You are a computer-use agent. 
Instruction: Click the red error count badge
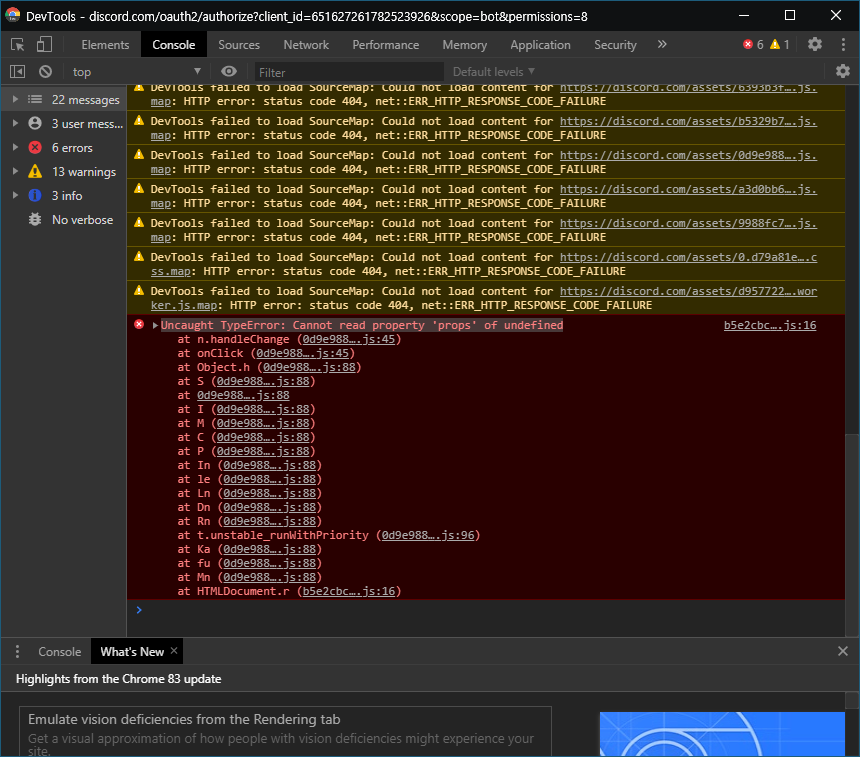click(x=753, y=44)
